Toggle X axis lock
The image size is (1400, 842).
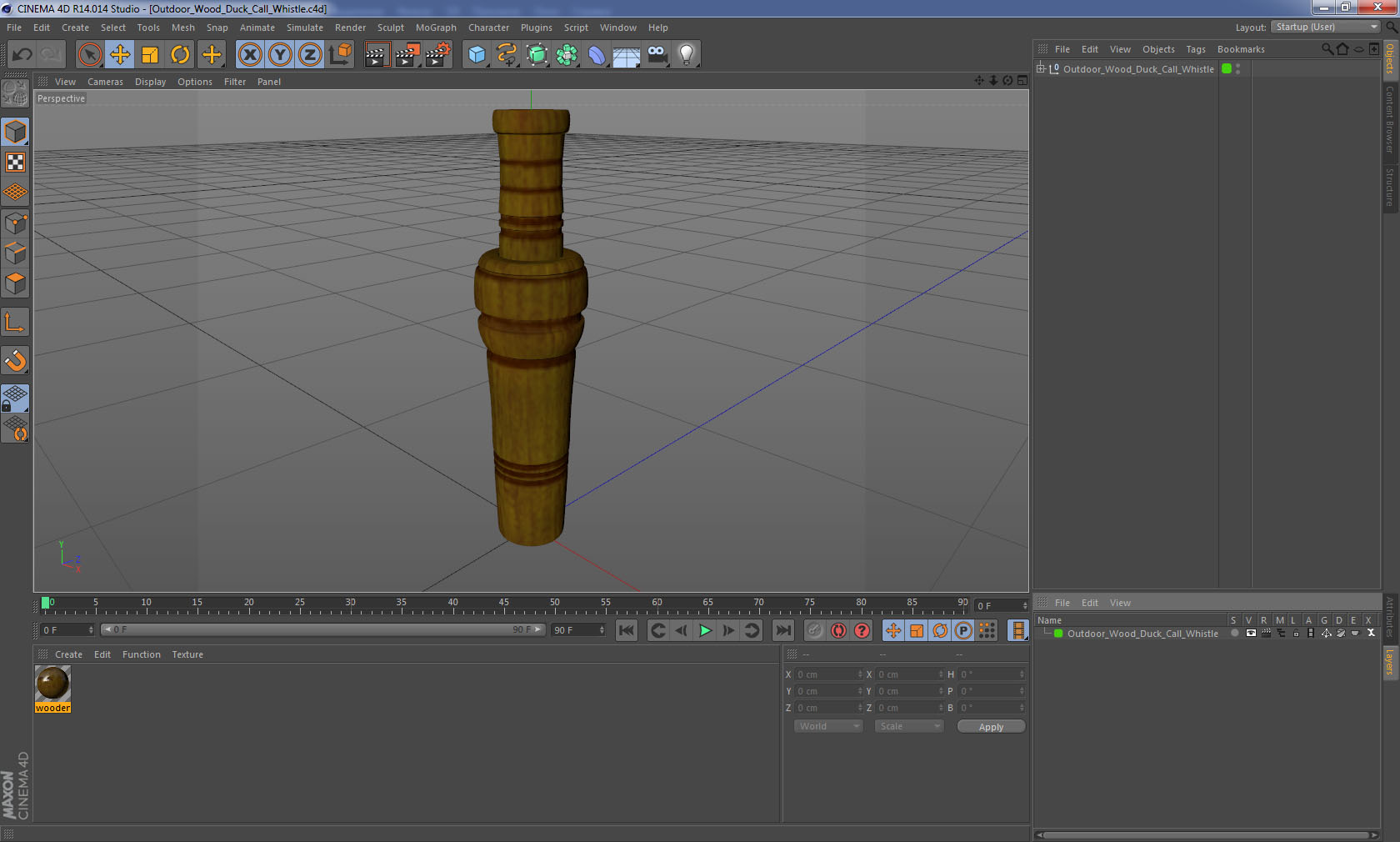[250, 55]
